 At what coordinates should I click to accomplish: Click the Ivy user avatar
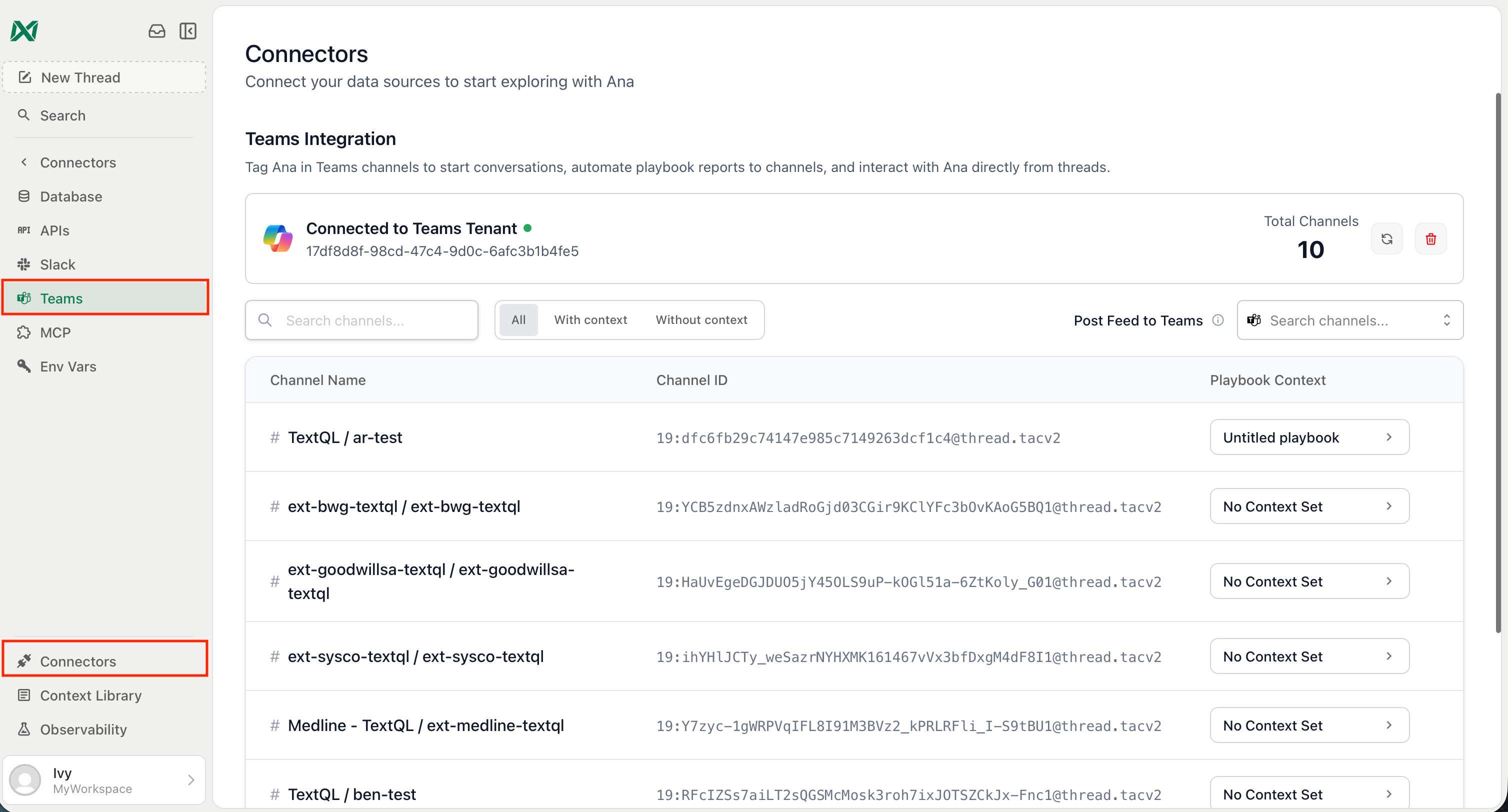(25, 780)
